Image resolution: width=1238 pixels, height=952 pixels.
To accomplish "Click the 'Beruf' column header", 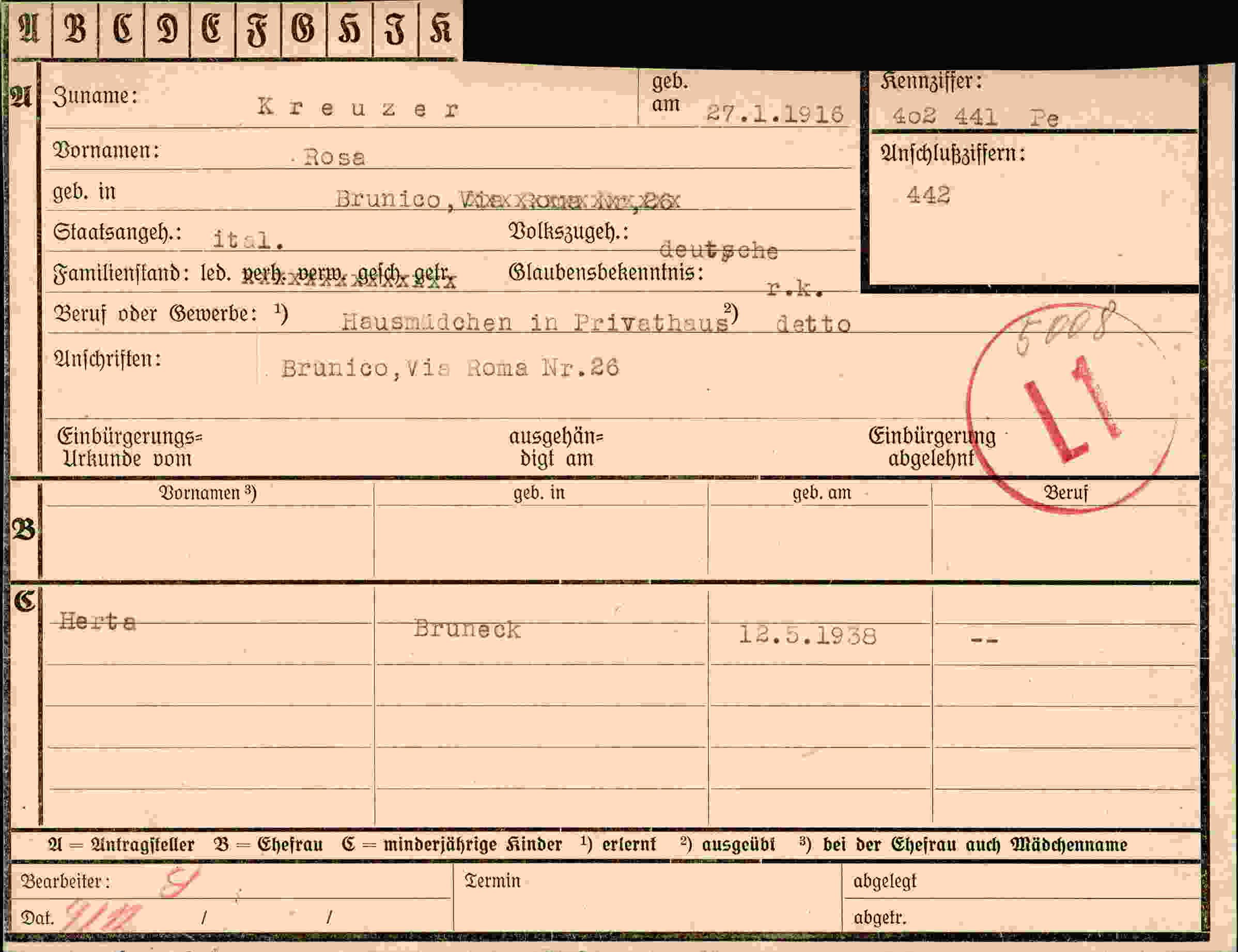I will click(x=1065, y=493).
